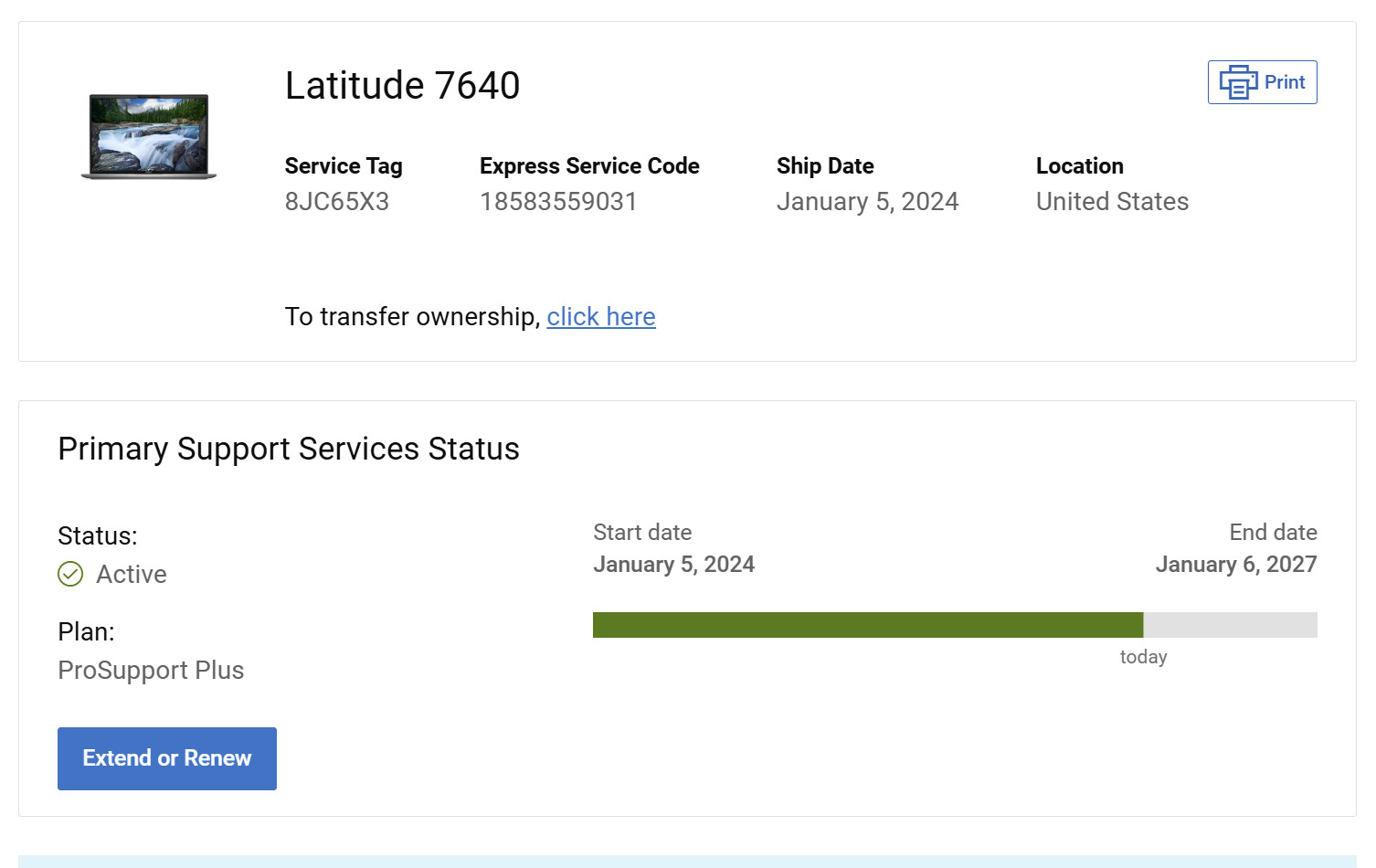
Task: Click the Print button label
Action: 1285,82
